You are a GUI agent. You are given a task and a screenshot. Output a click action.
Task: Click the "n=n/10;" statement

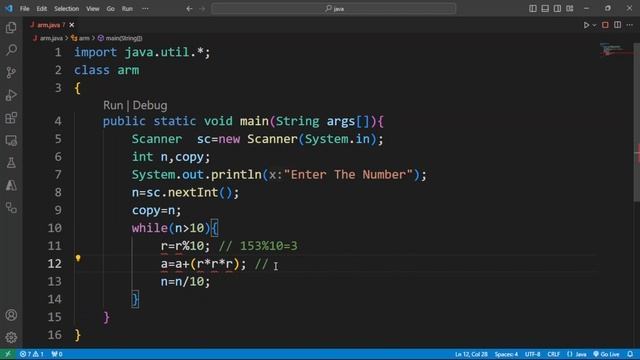pos(185,281)
